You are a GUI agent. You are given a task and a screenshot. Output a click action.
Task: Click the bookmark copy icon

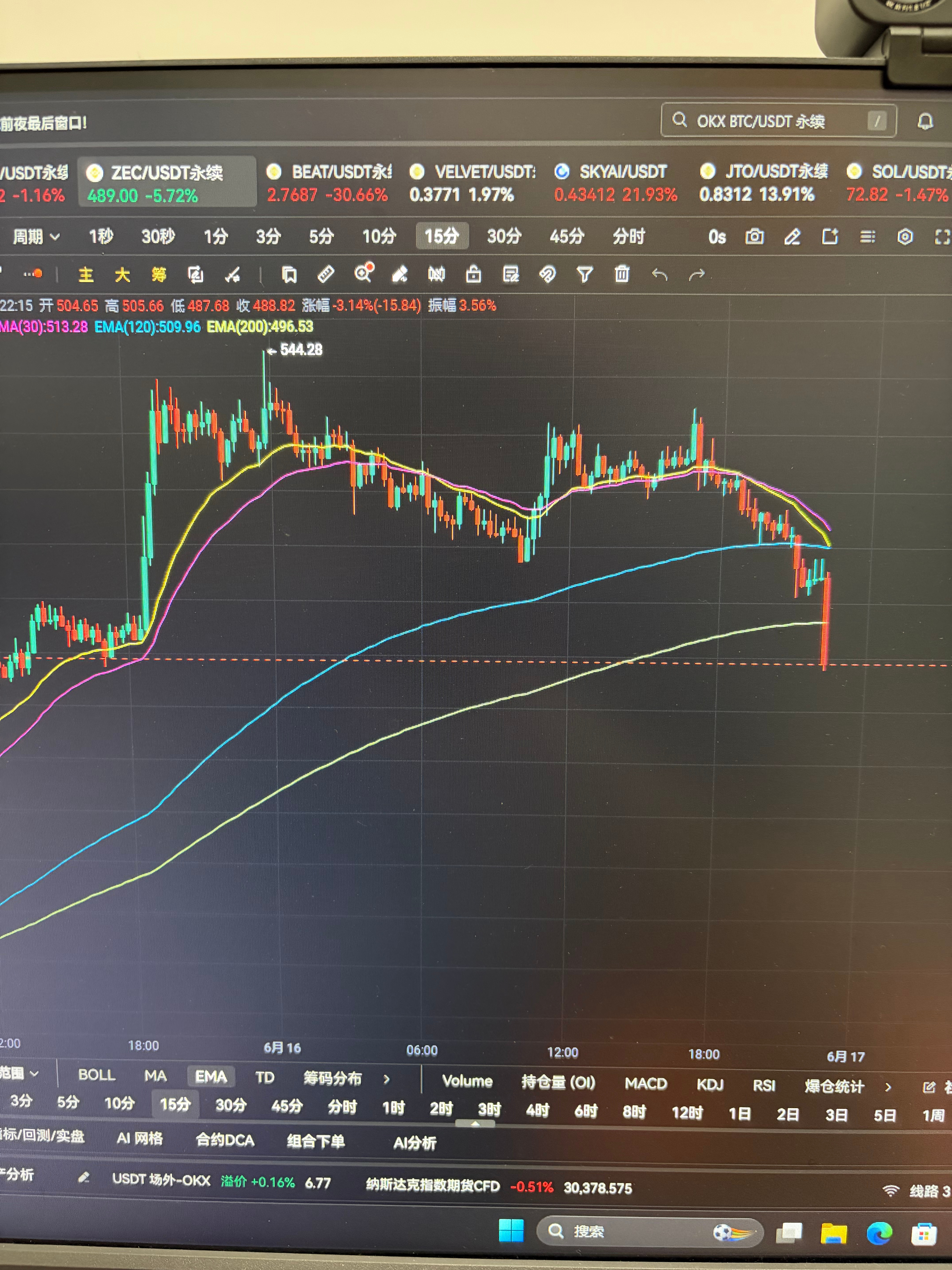(289, 275)
